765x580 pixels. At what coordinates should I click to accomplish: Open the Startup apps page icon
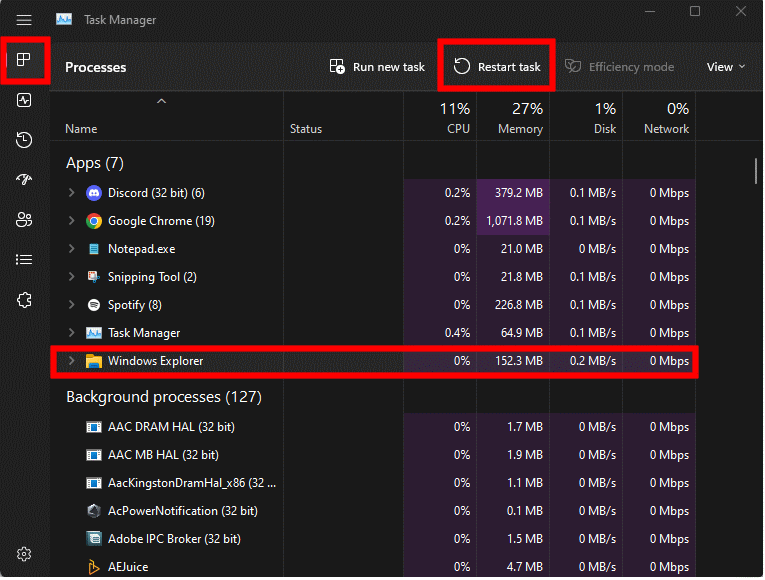click(x=25, y=180)
